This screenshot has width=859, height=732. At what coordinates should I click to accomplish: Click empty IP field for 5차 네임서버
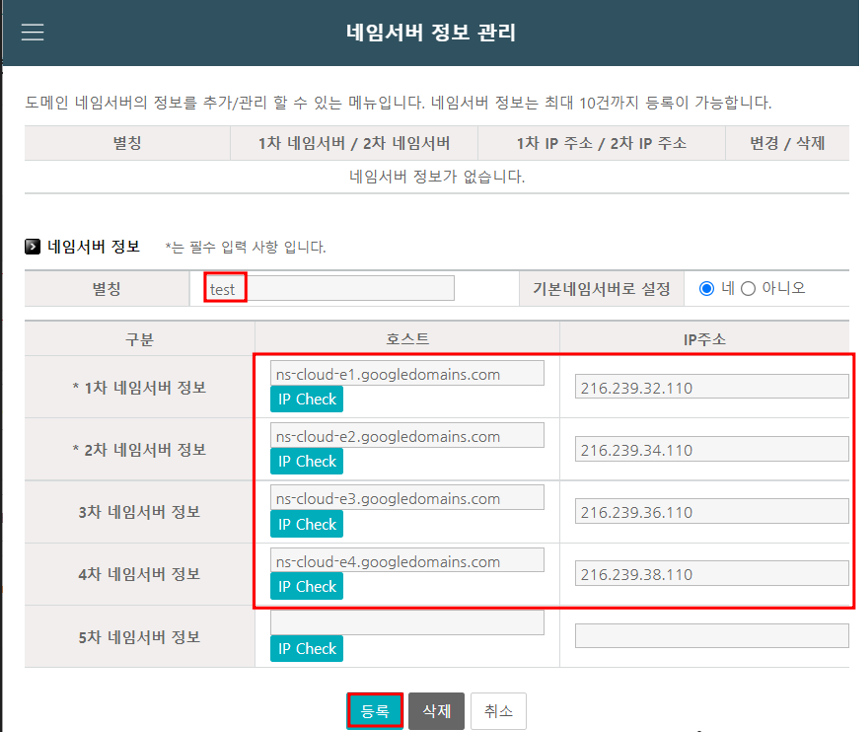pyautogui.click(x=712, y=636)
